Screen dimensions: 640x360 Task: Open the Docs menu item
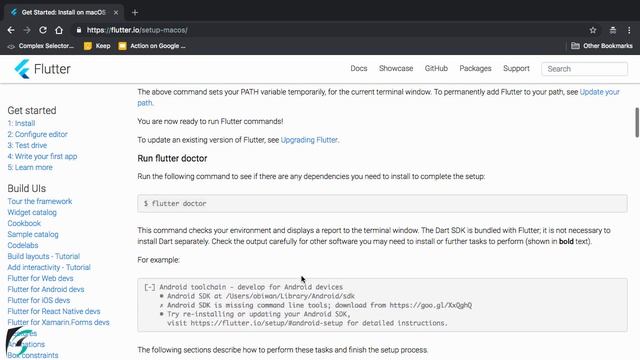(x=359, y=69)
